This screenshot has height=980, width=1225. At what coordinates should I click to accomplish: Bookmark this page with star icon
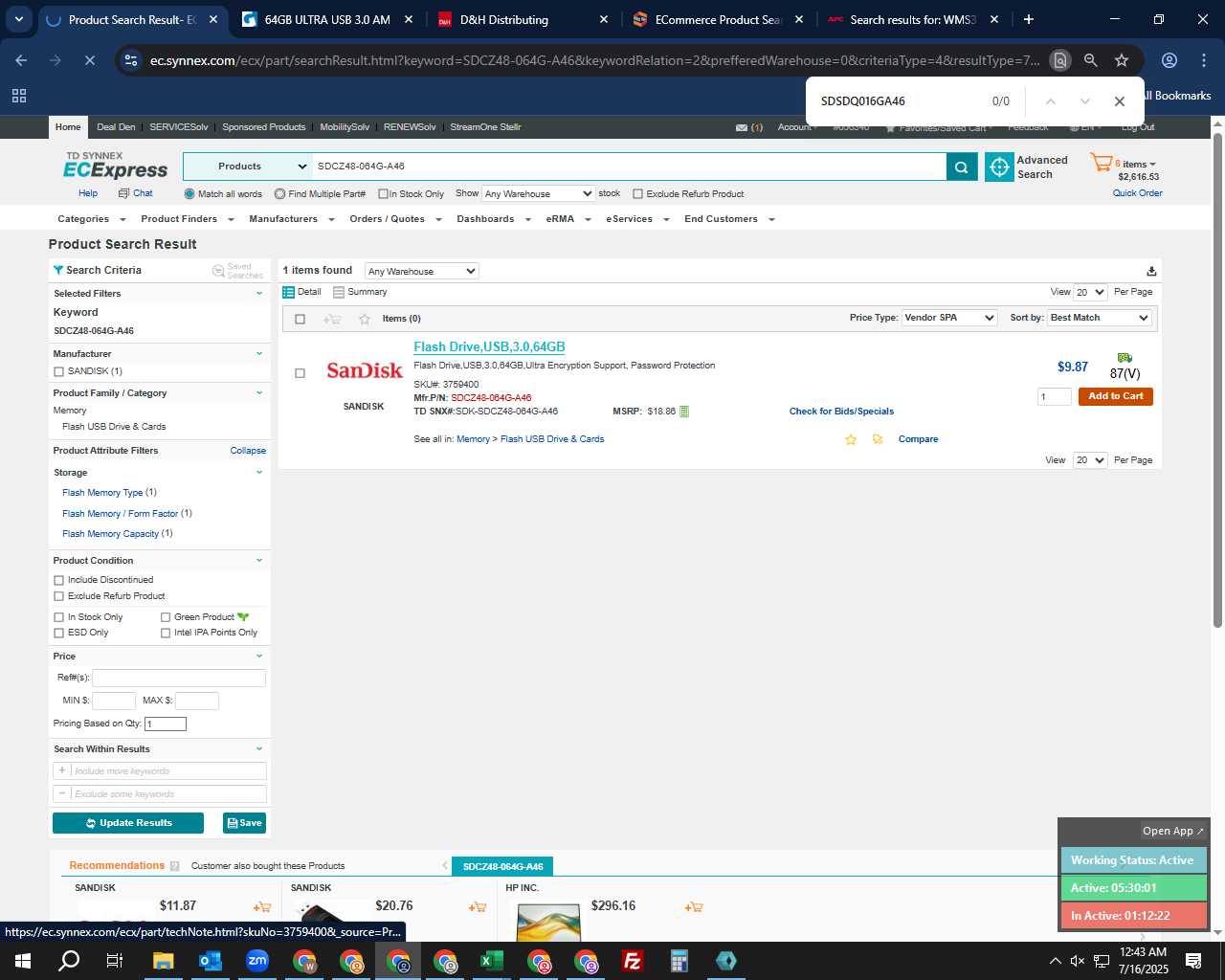pos(1122,60)
